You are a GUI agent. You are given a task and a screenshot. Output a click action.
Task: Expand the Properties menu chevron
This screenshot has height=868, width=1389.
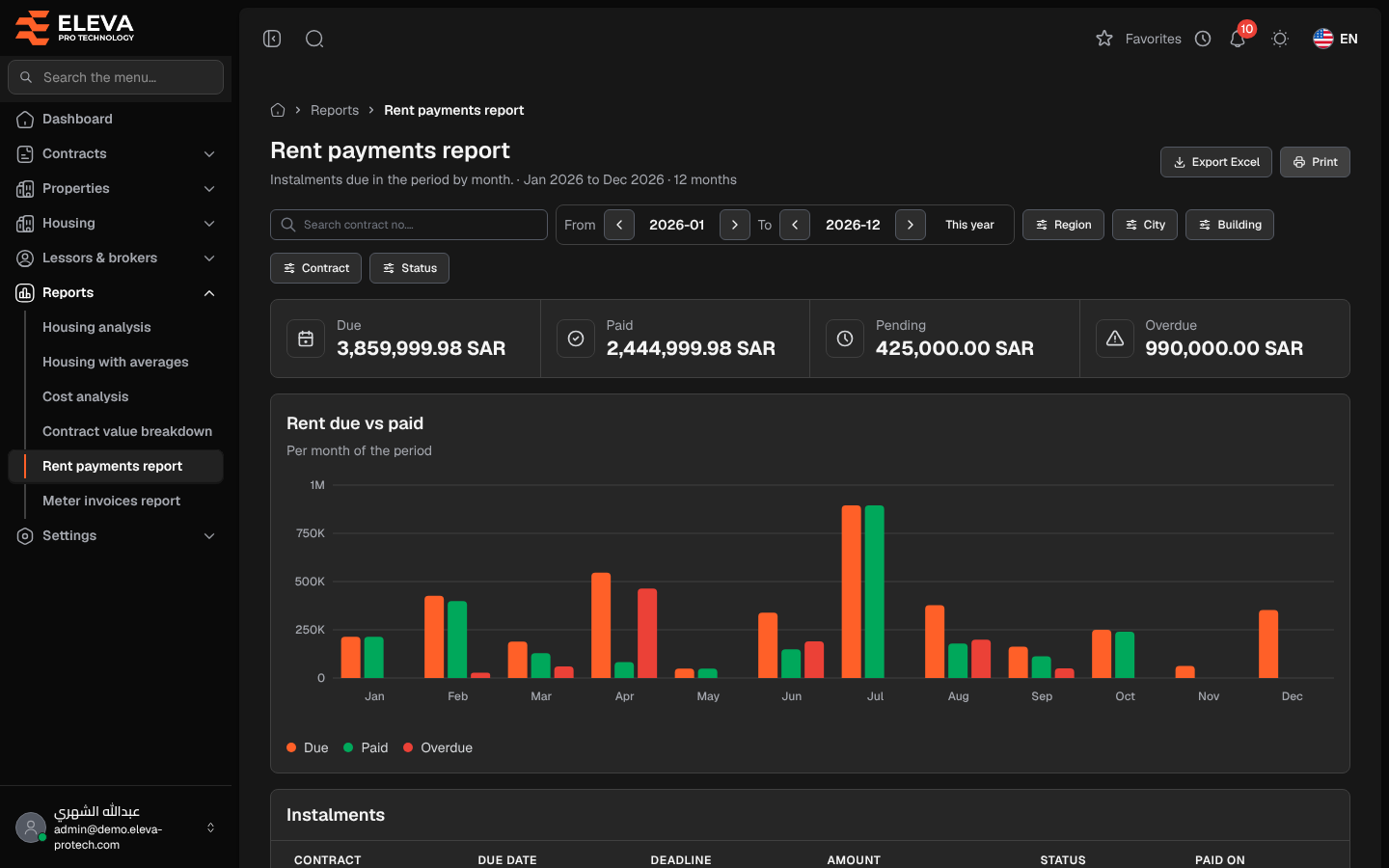(x=209, y=189)
